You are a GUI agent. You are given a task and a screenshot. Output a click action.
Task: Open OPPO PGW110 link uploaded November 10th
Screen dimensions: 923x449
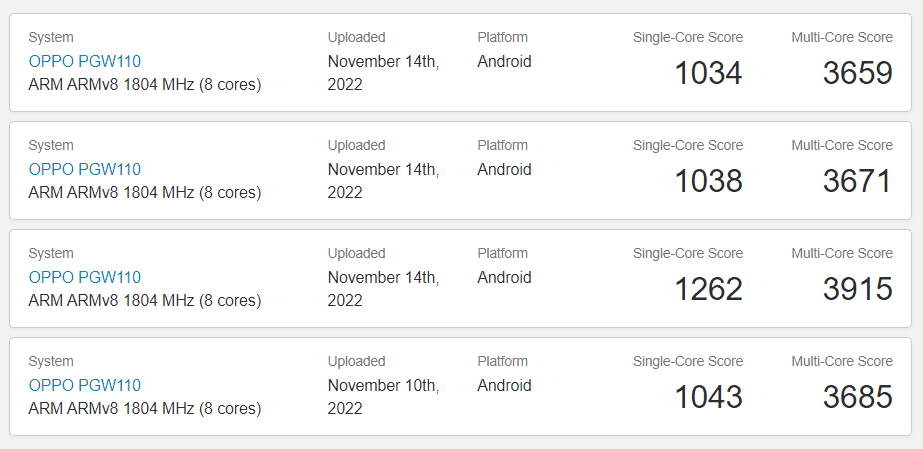click(85, 385)
